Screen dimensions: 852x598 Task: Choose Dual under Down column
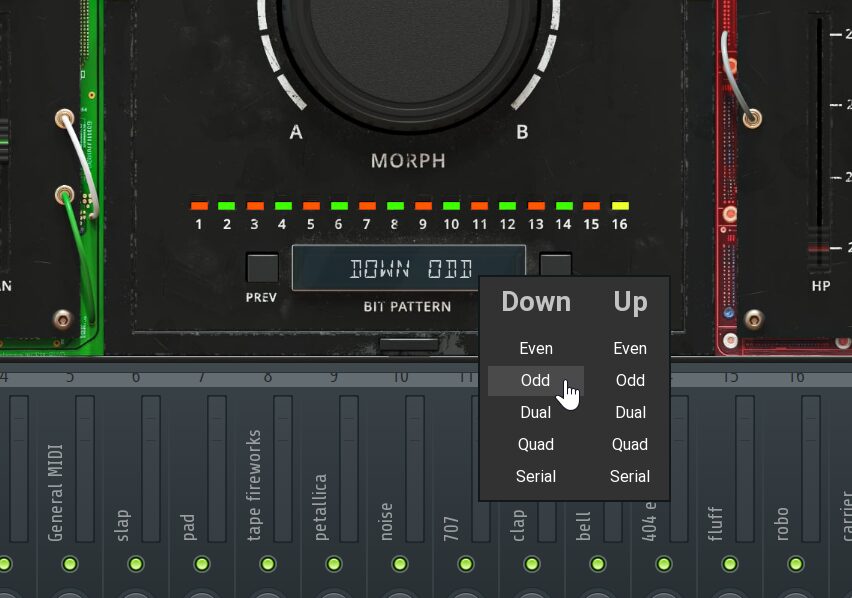click(x=536, y=412)
